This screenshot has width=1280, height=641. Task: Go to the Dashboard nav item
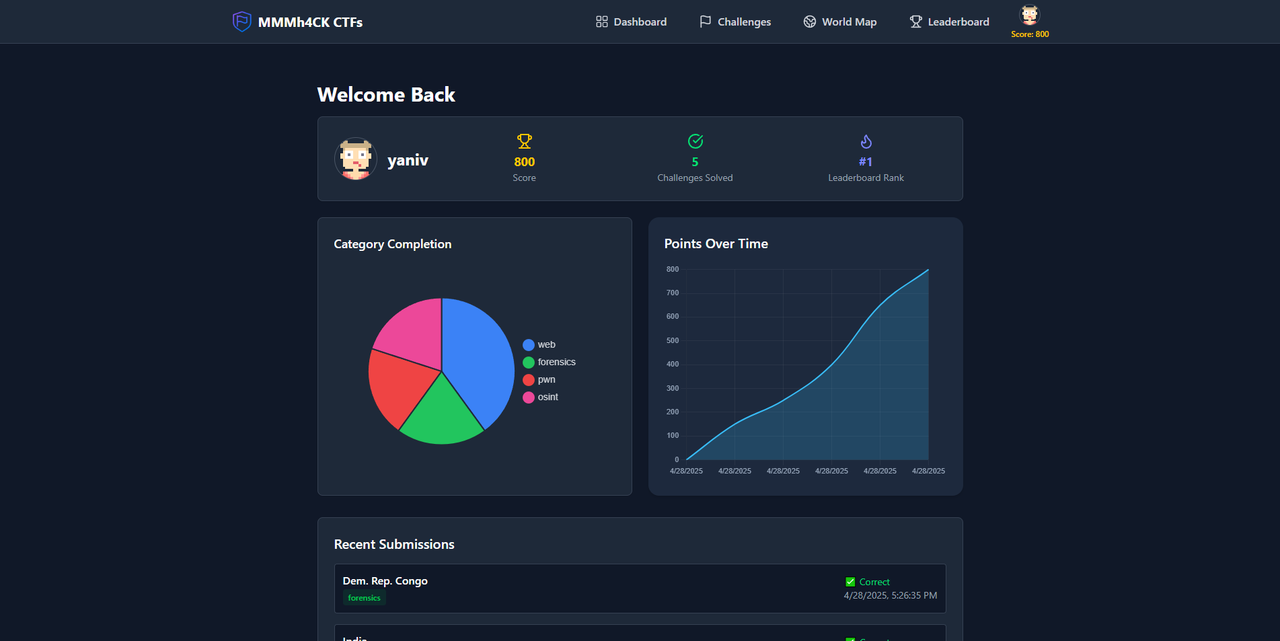coord(631,21)
